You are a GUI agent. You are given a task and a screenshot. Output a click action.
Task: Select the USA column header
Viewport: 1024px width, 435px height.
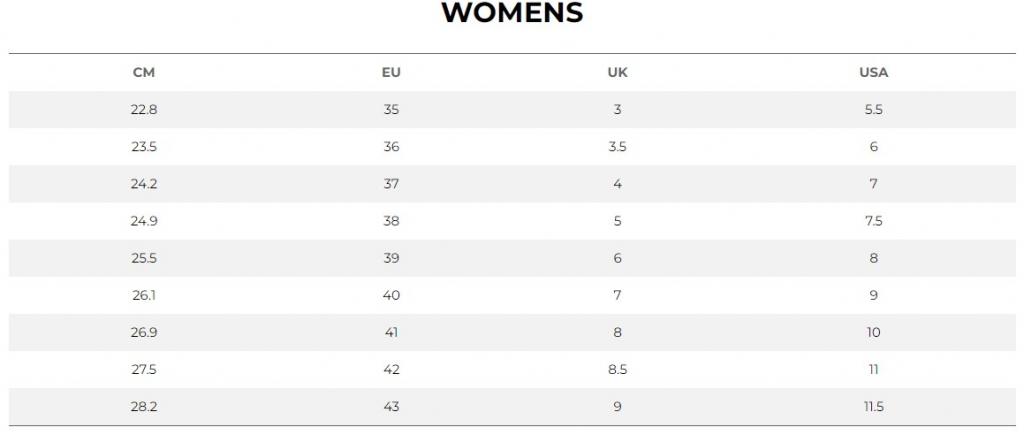pos(873,72)
